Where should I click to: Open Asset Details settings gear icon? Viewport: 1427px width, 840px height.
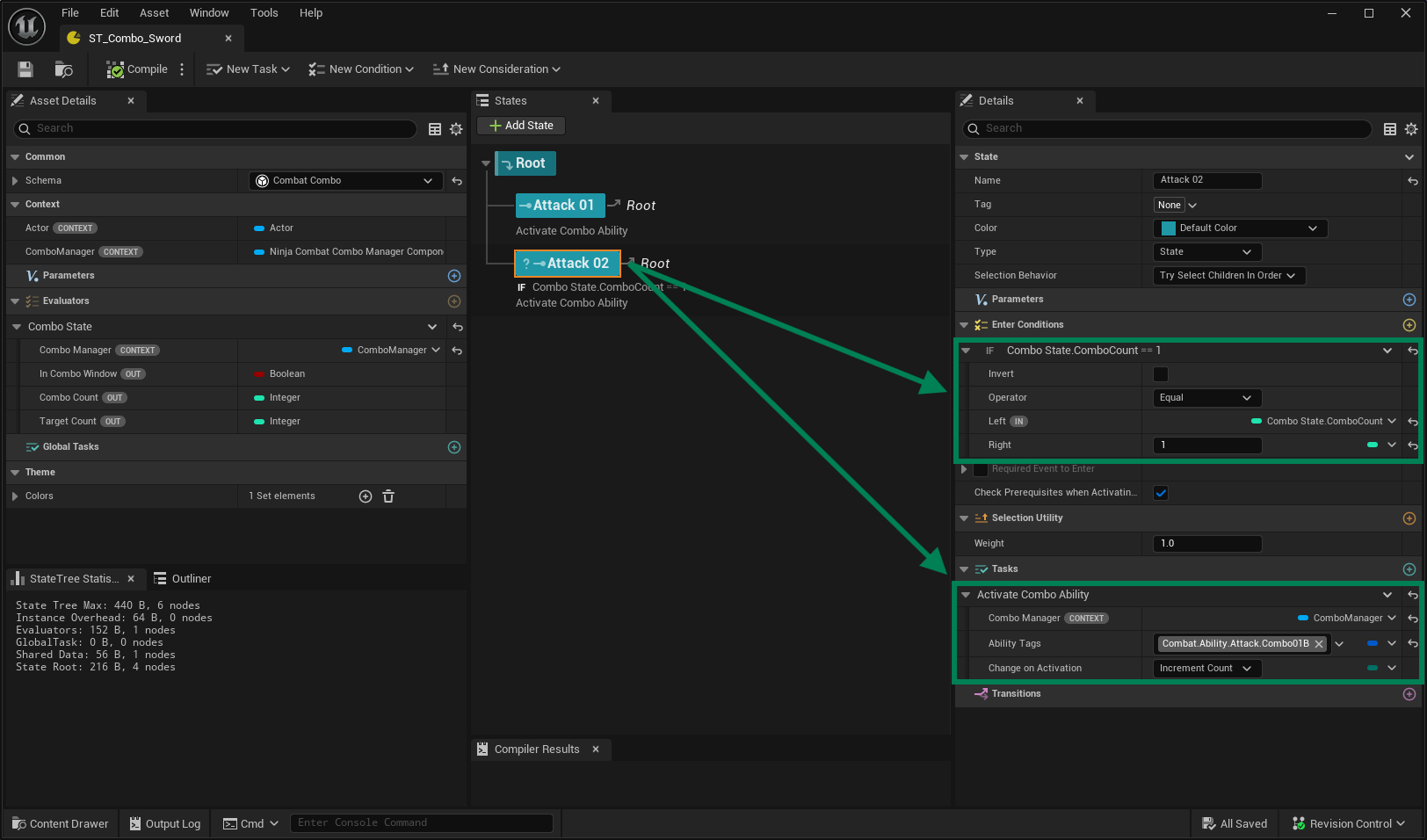[456, 129]
